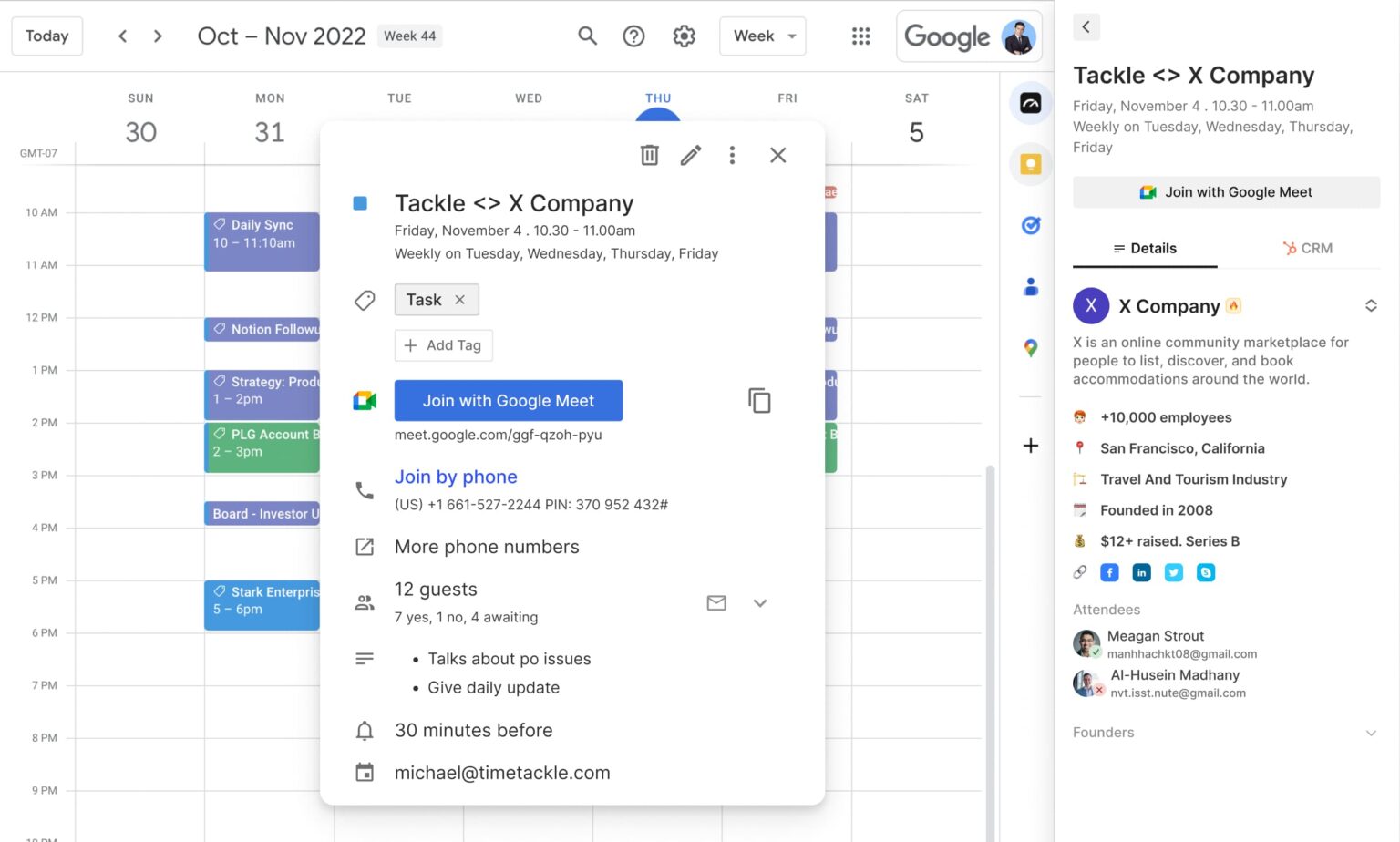Viewport: 1400px width, 842px height.
Task: Open Board - Investor event
Action: [x=262, y=514]
